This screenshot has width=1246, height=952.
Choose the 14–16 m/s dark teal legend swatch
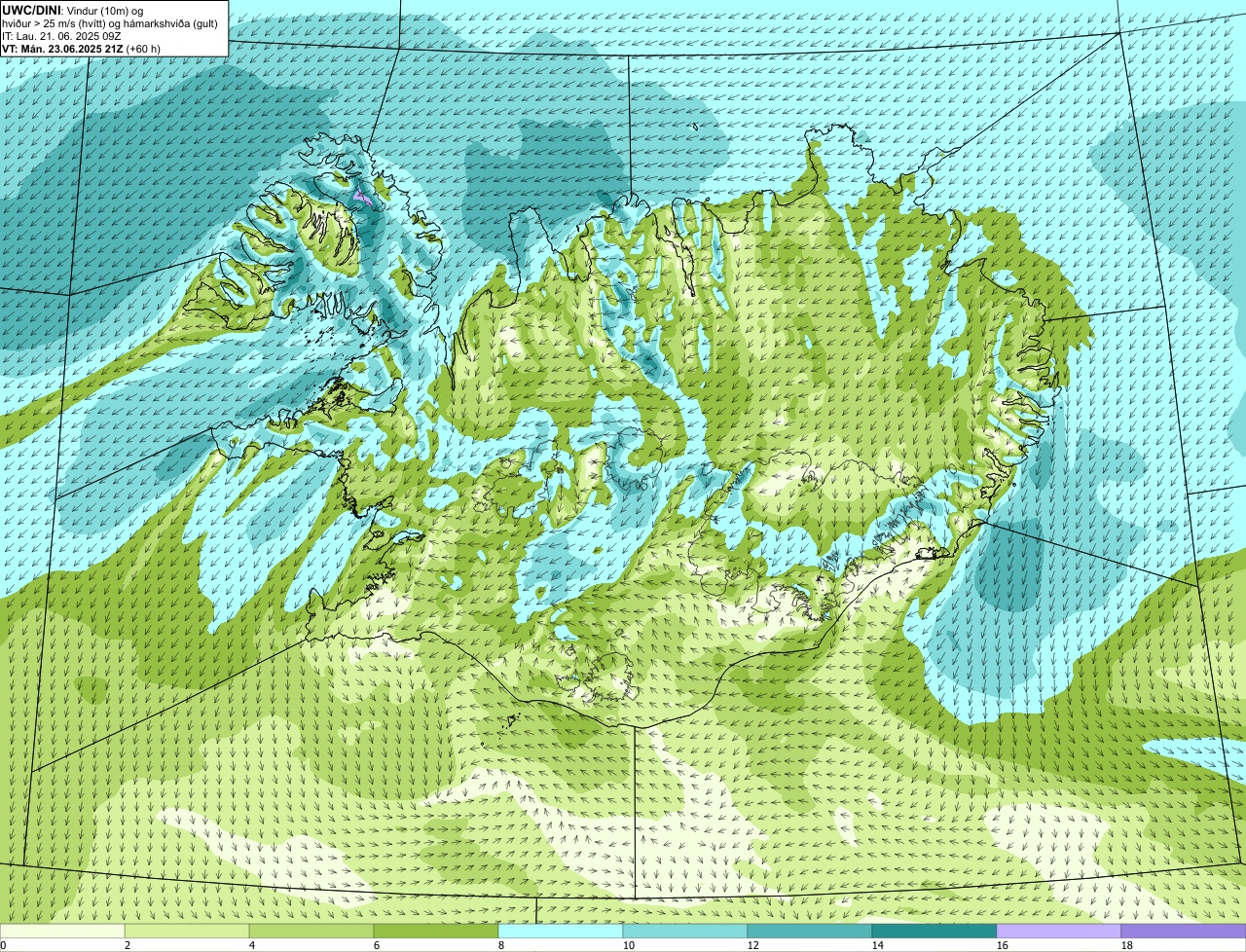pyautogui.click(x=934, y=931)
